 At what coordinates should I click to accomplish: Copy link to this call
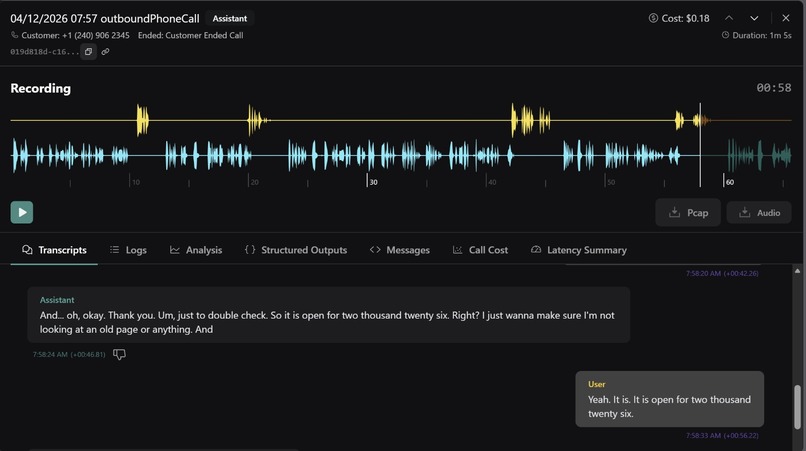(105, 51)
